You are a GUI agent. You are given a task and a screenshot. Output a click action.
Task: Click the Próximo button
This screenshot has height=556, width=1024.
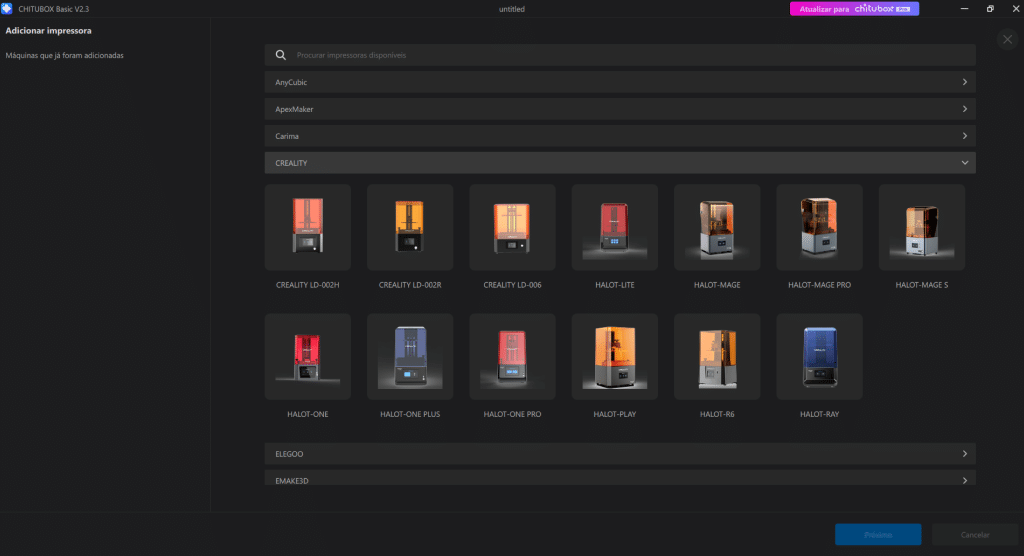pos(878,534)
